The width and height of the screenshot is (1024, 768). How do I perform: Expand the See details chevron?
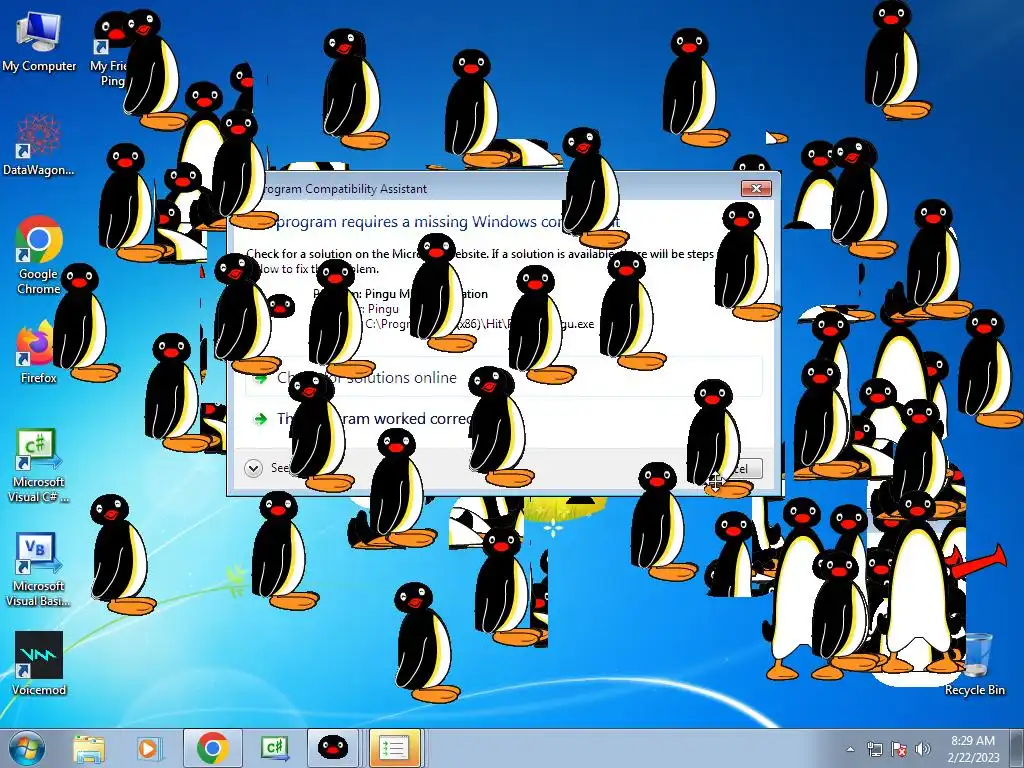click(x=253, y=468)
